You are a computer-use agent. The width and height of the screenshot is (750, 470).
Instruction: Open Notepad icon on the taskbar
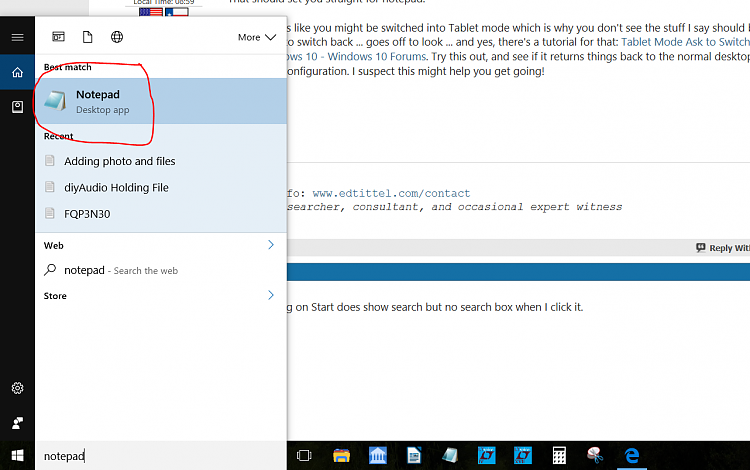(450, 456)
